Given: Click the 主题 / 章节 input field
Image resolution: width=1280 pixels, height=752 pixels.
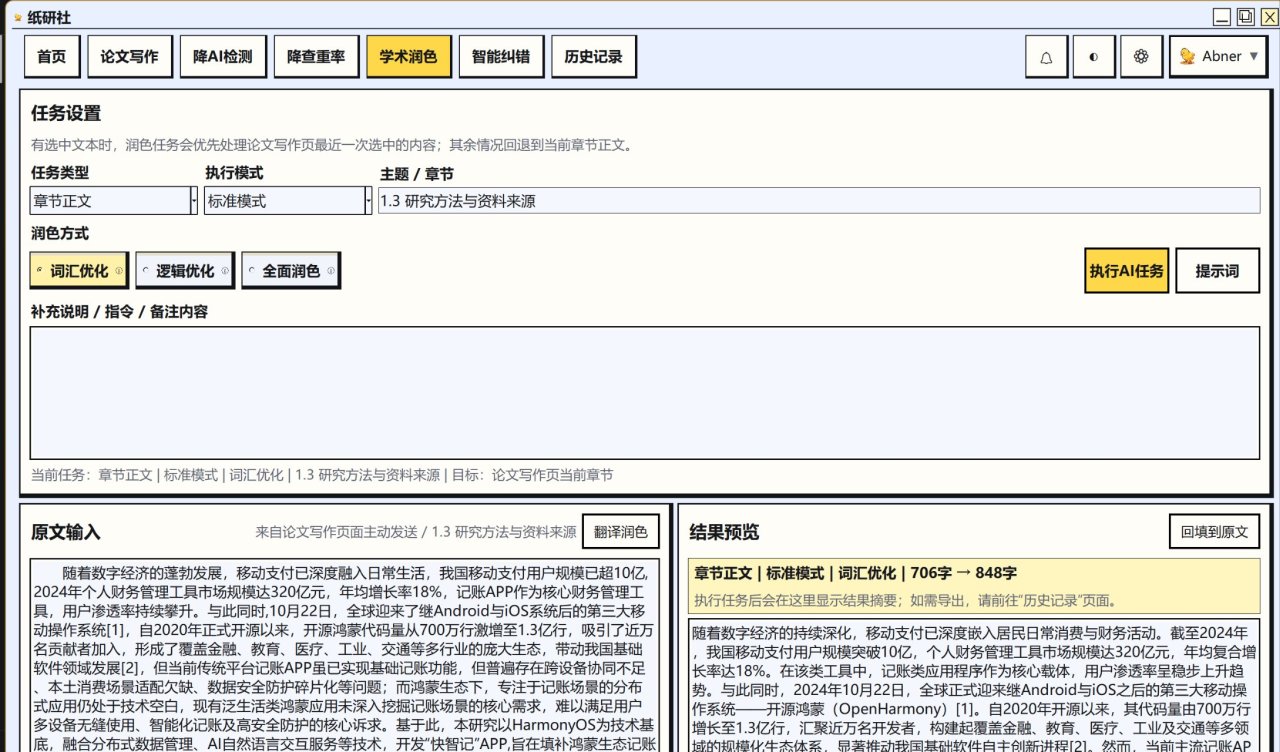Looking at the screenshot, I should point(818,201).
